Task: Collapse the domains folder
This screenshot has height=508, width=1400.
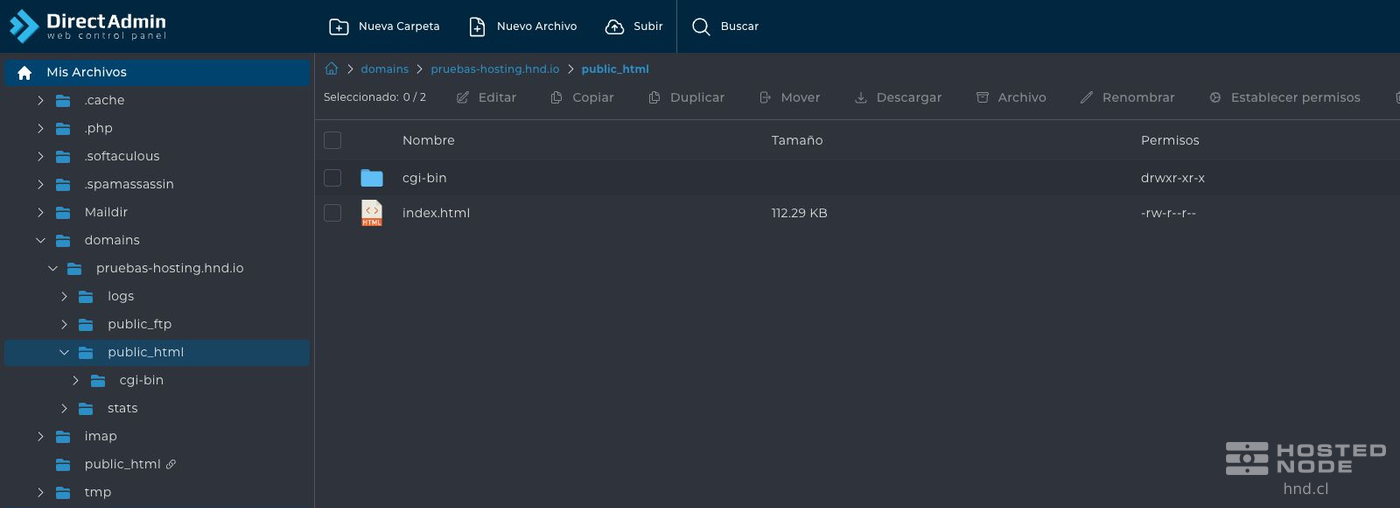Action: click(x=41, y=241)
